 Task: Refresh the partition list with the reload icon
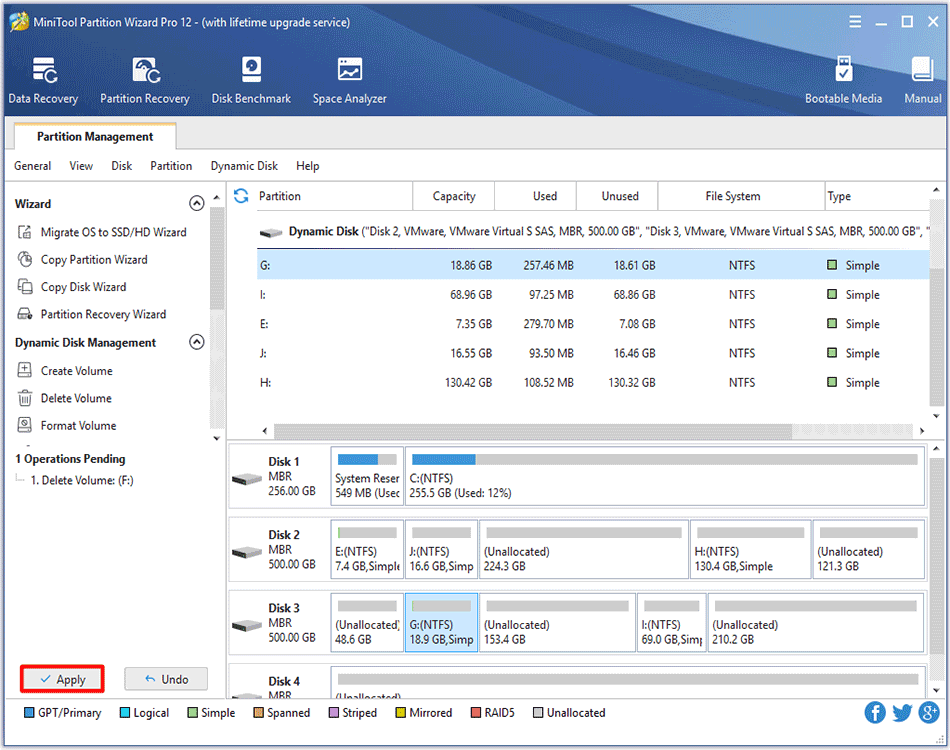pyautogui.click(x=241, y=196)
